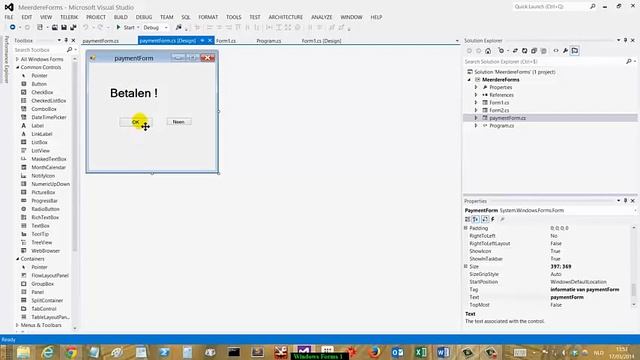
Task: Switch to the Form1.cs [Design] tab
Action: click(x=321, y=41)
